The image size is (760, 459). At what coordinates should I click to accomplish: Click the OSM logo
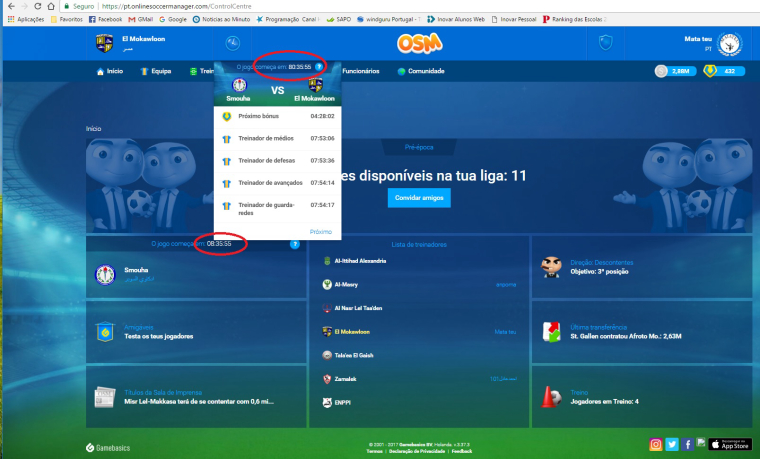[x=420, y=43]
